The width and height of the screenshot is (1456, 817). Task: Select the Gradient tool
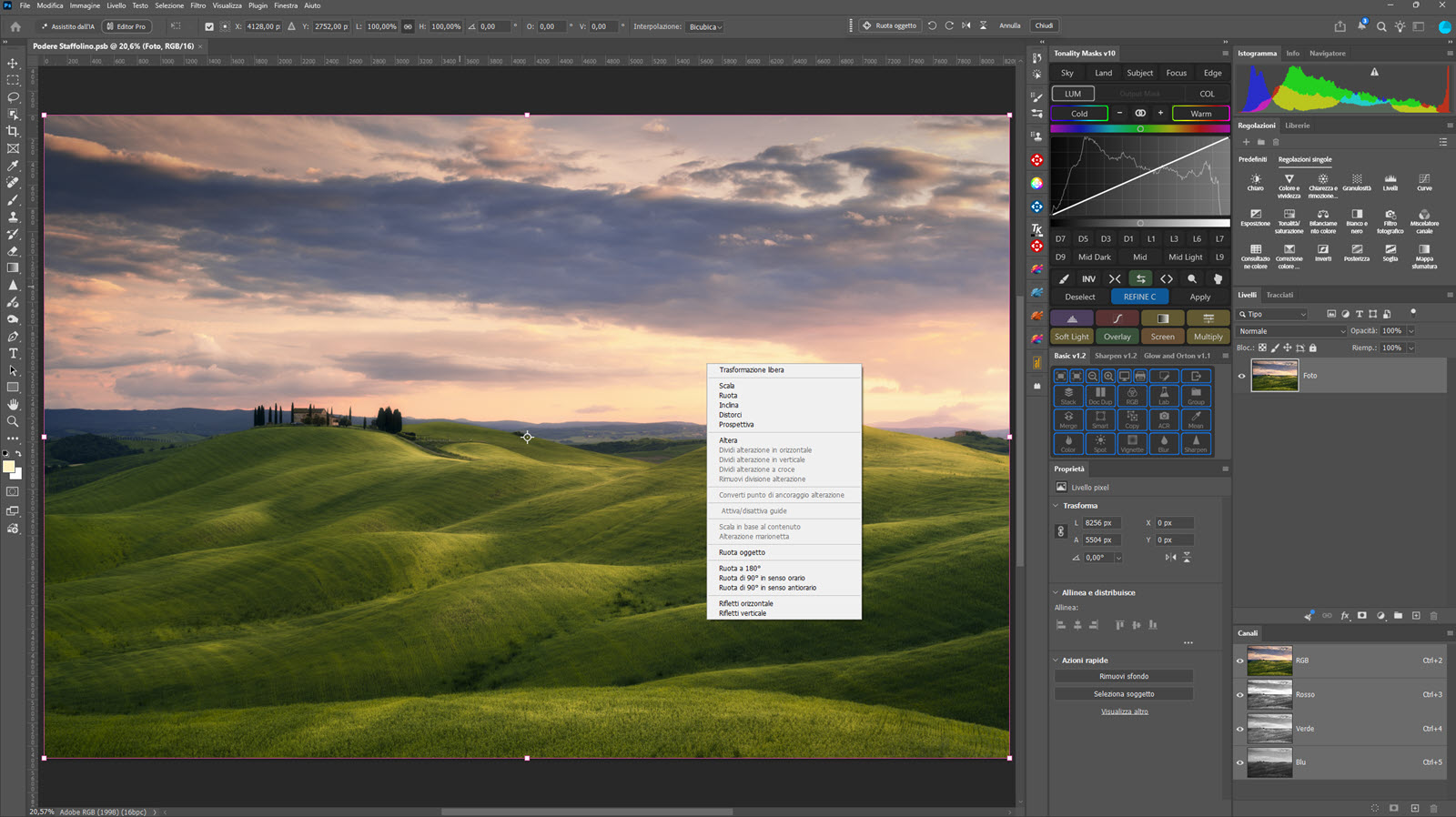[13, 268]
